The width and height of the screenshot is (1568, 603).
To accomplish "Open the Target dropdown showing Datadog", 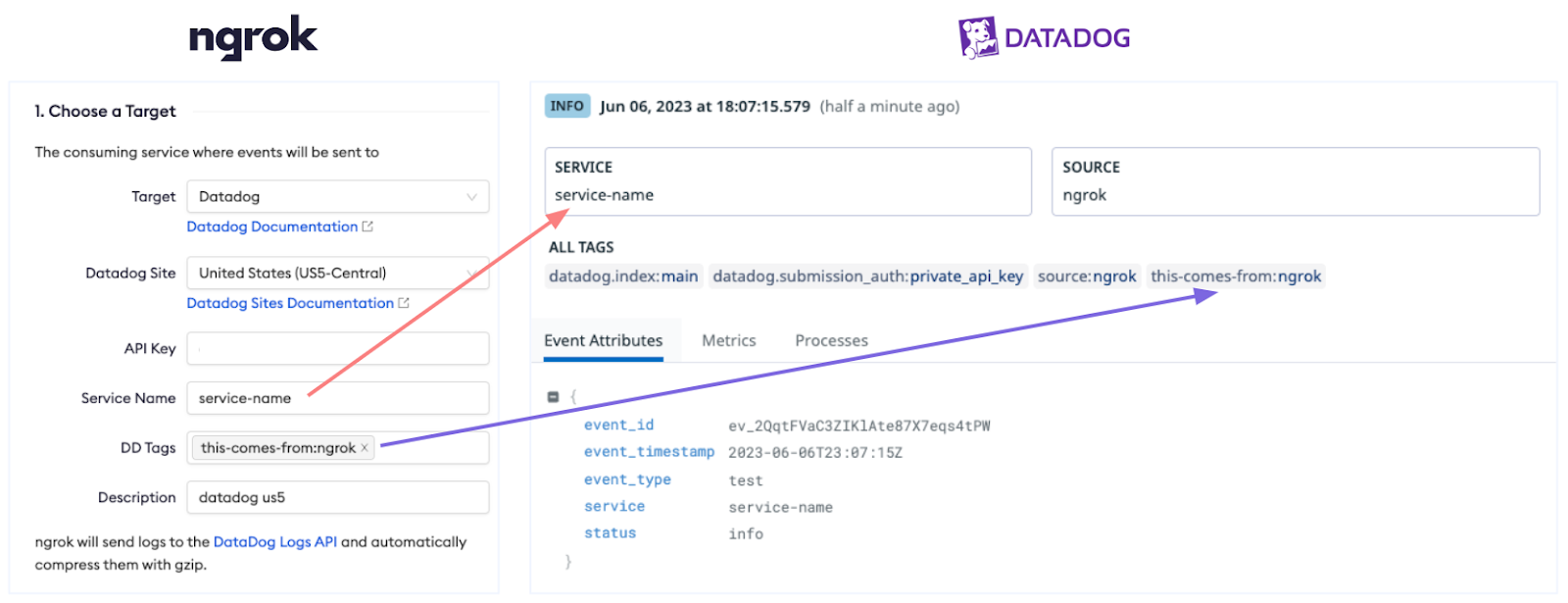I will tap(337, 196).
